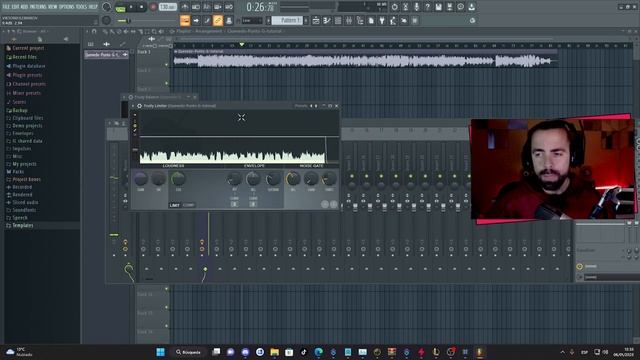The width and height of the screenshot is (640, 360).
Task: Open the playlist options menu arrow
Action: (88, 31)
